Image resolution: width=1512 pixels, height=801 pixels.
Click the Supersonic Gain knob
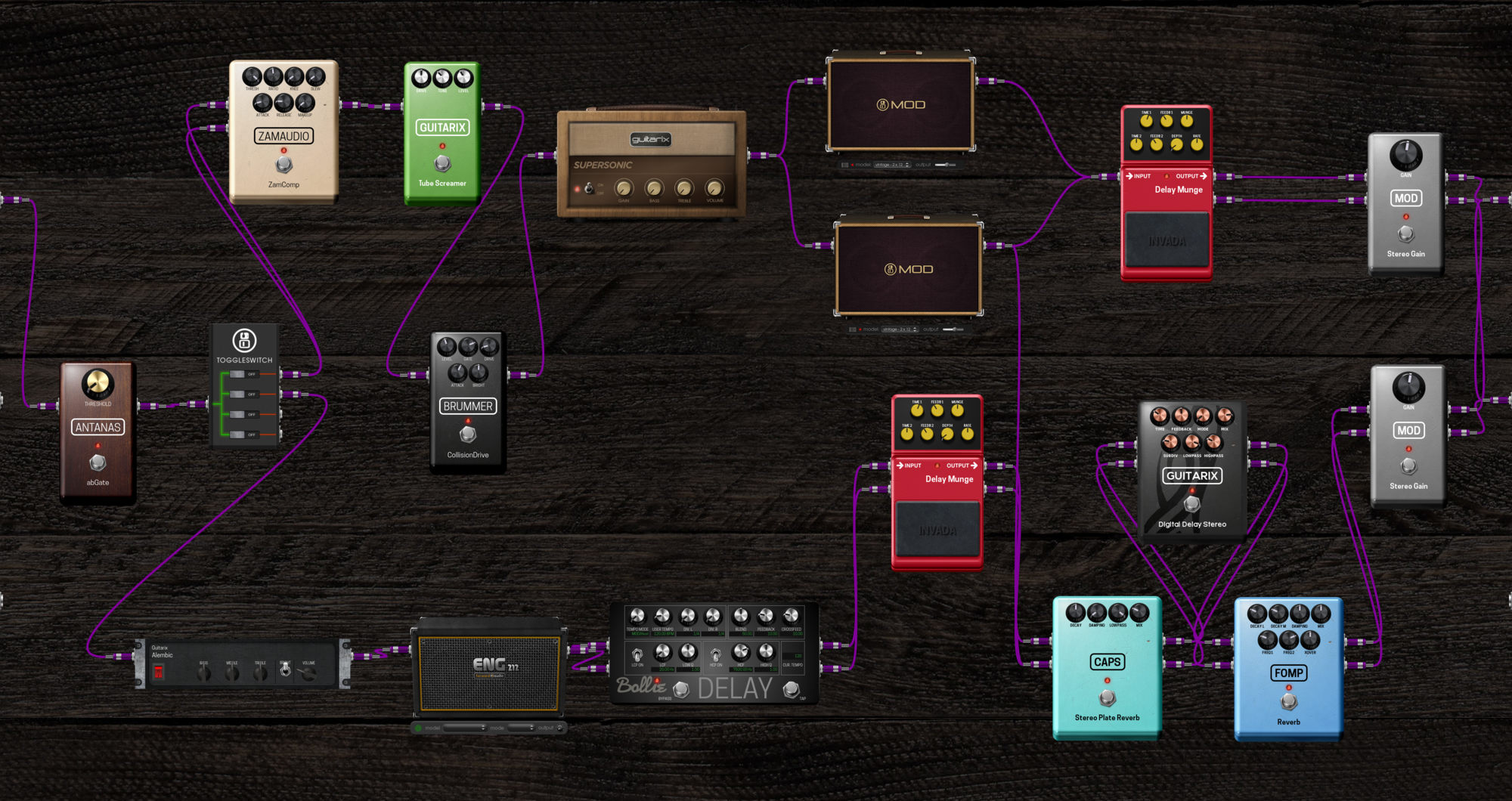tap(624, 187)
